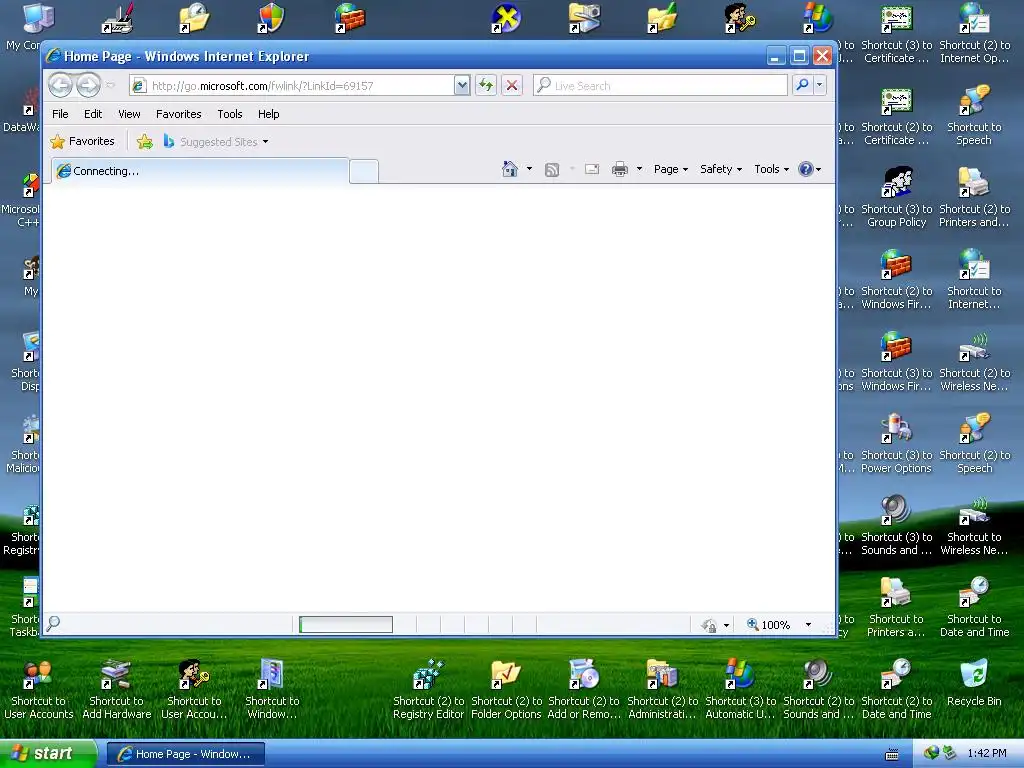Select Shortcut (2) to Folder Options icon
The width and height of the screenshot is (1024, 768).
pos(506,690)
